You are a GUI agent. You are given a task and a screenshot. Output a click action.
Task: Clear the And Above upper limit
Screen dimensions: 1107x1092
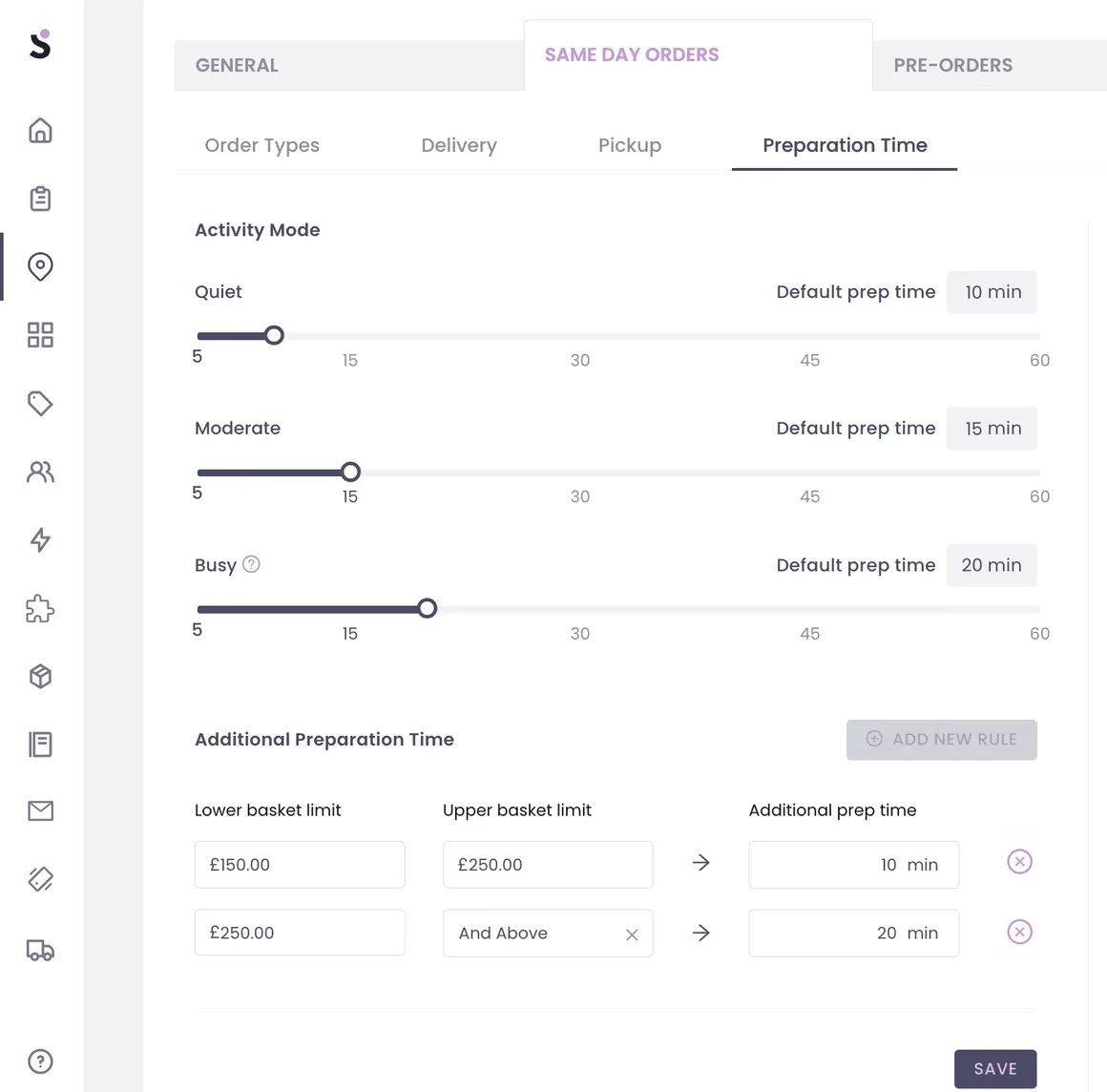click(x=632, y=934)
